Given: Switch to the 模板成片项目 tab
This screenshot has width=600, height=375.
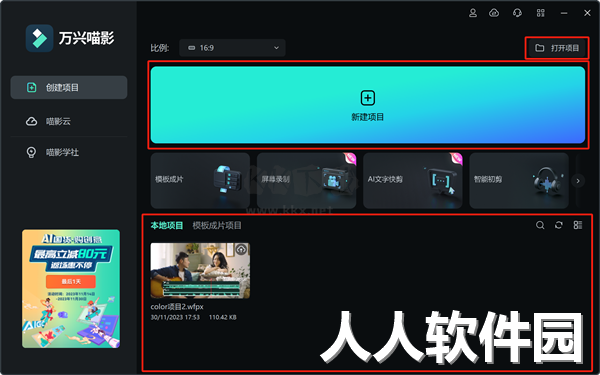Looking at the screenshot, I should pyautogui.click(x=217, y=225).
